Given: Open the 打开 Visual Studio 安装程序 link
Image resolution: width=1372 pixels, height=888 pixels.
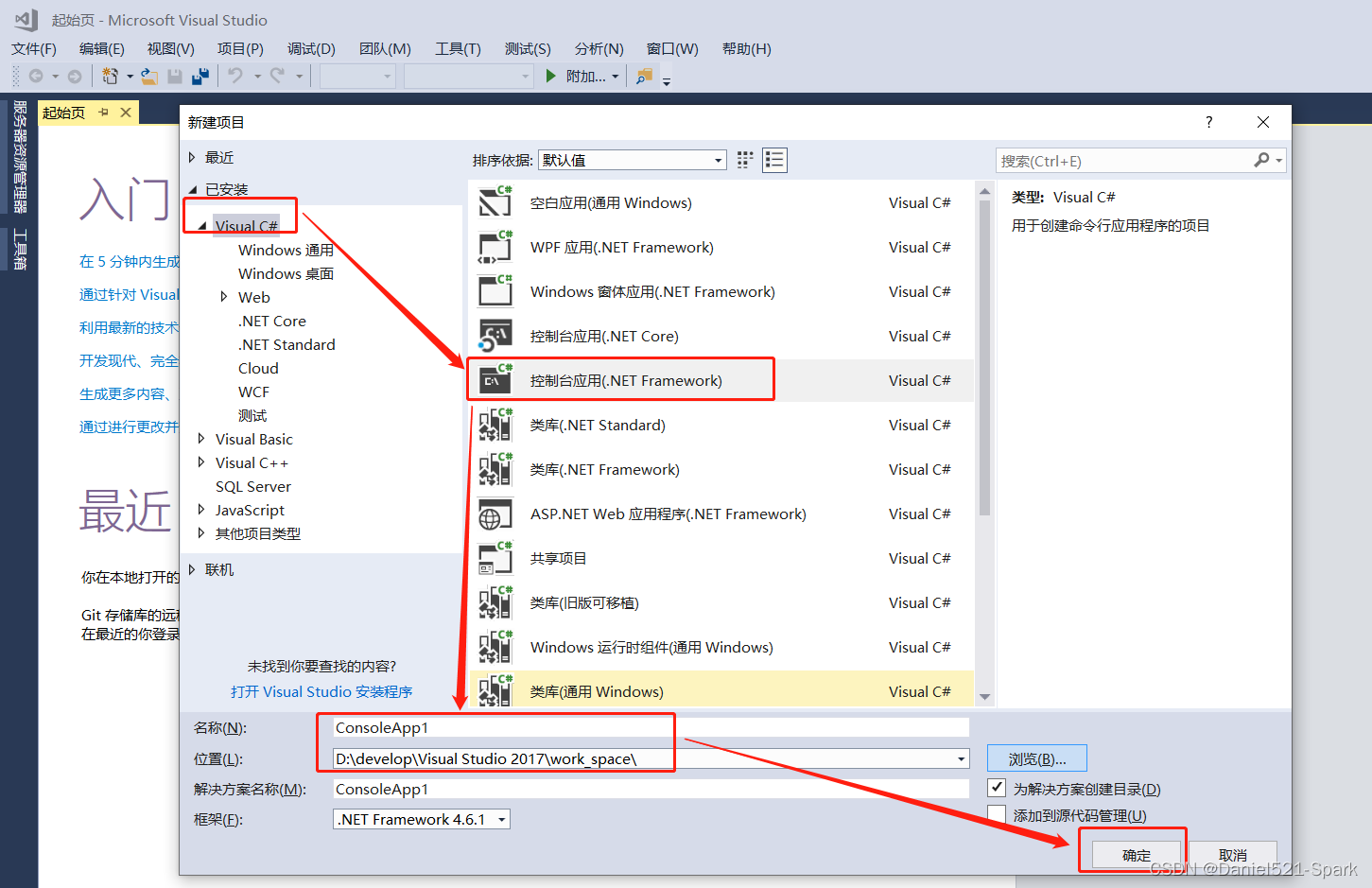Looking at the screenshot, I should [321, 691].
